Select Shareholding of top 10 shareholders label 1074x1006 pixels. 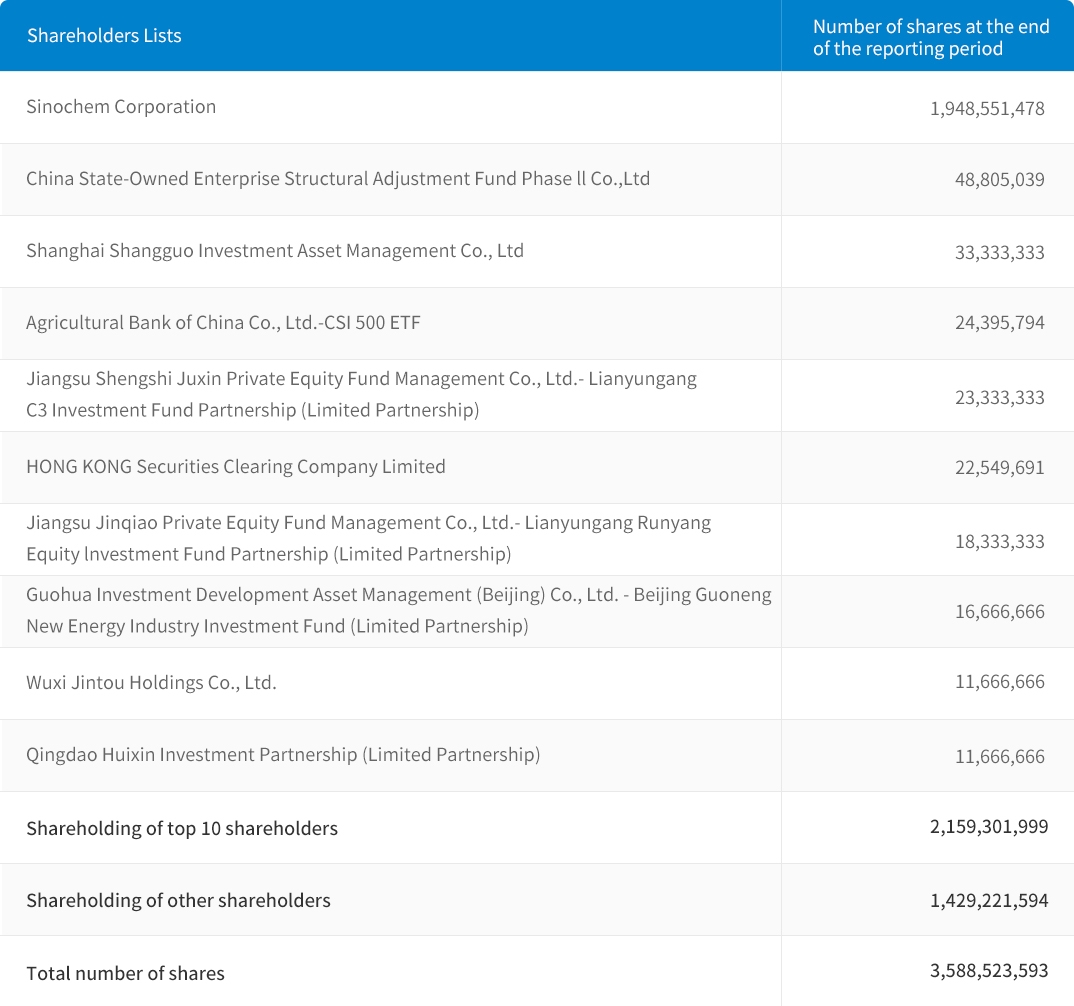(x=182, y=828)
